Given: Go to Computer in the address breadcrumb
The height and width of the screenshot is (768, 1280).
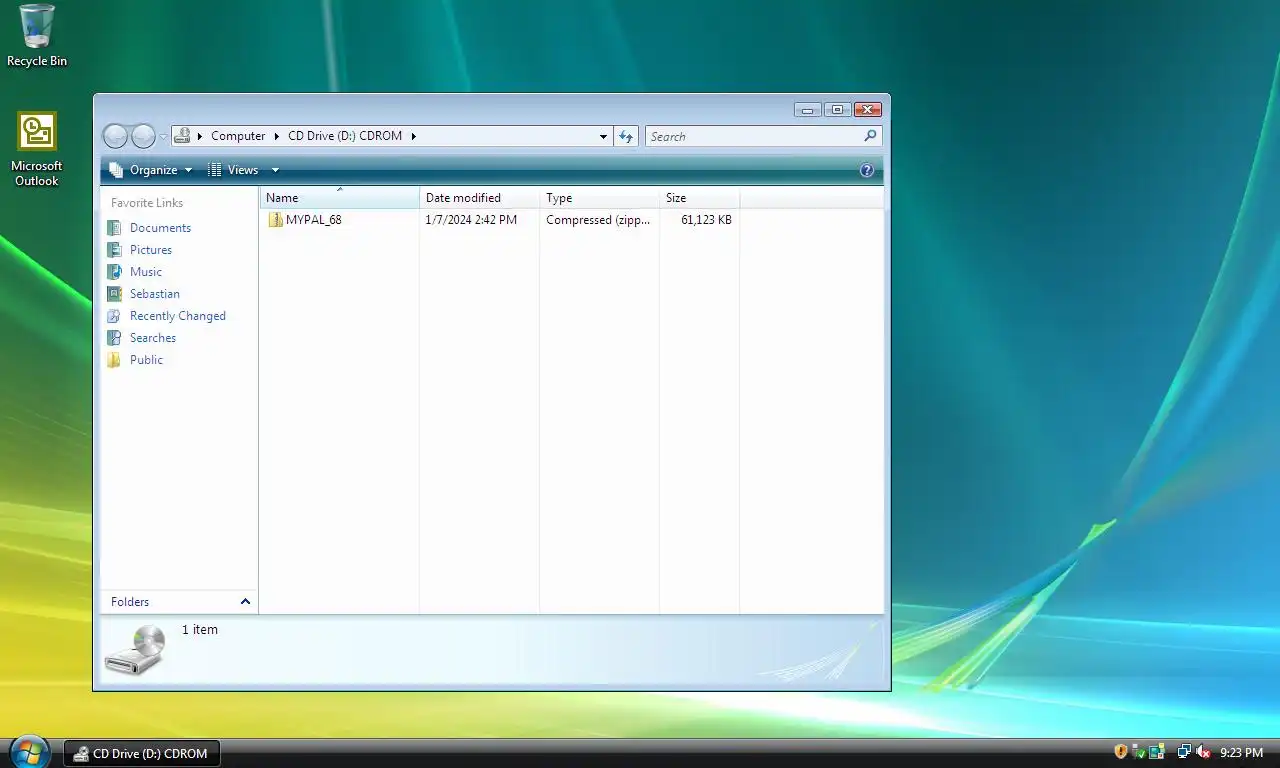Looking at the screenshot, I should point(238,136).
